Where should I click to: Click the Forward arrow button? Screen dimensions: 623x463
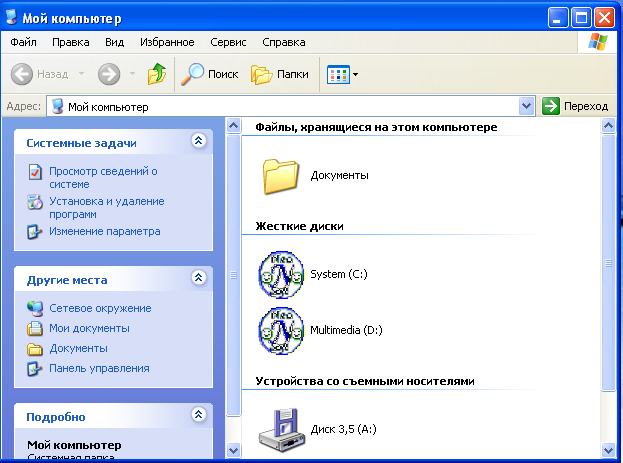coord(109,74)
